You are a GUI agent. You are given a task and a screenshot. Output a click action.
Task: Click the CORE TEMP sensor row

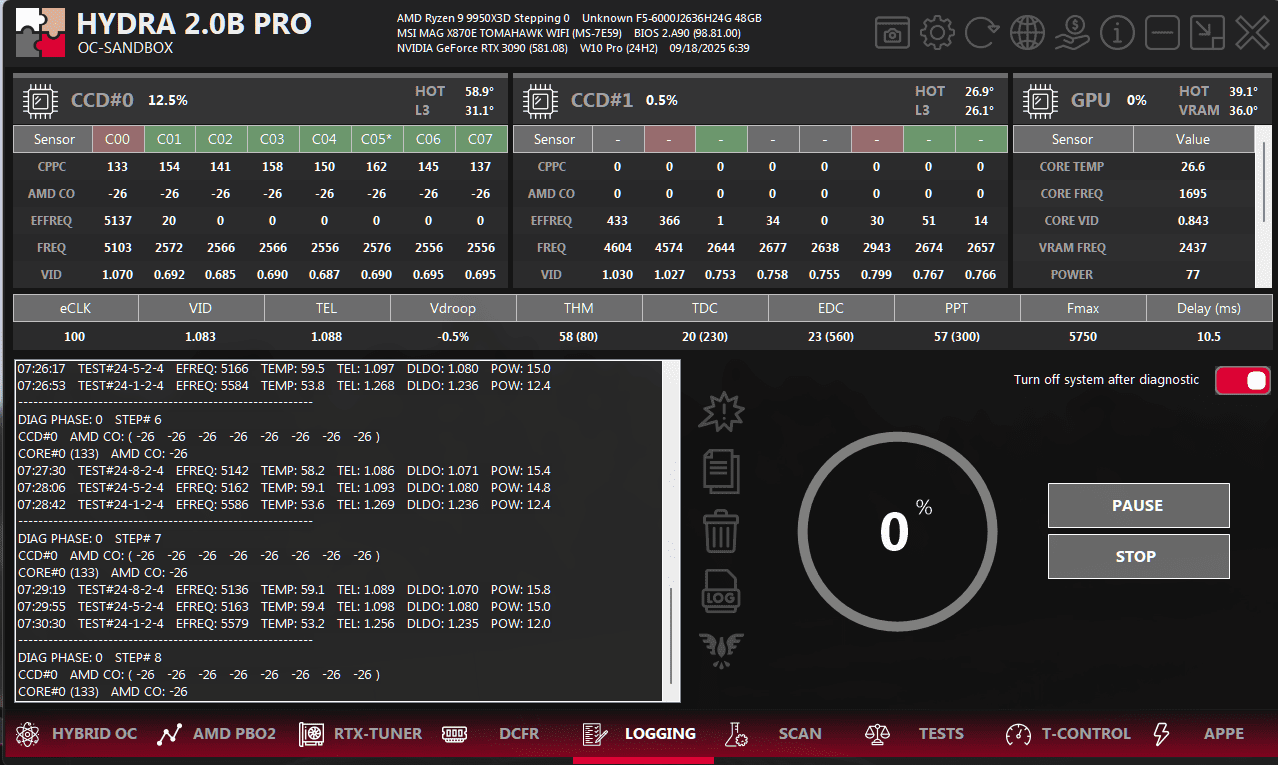1134,167
